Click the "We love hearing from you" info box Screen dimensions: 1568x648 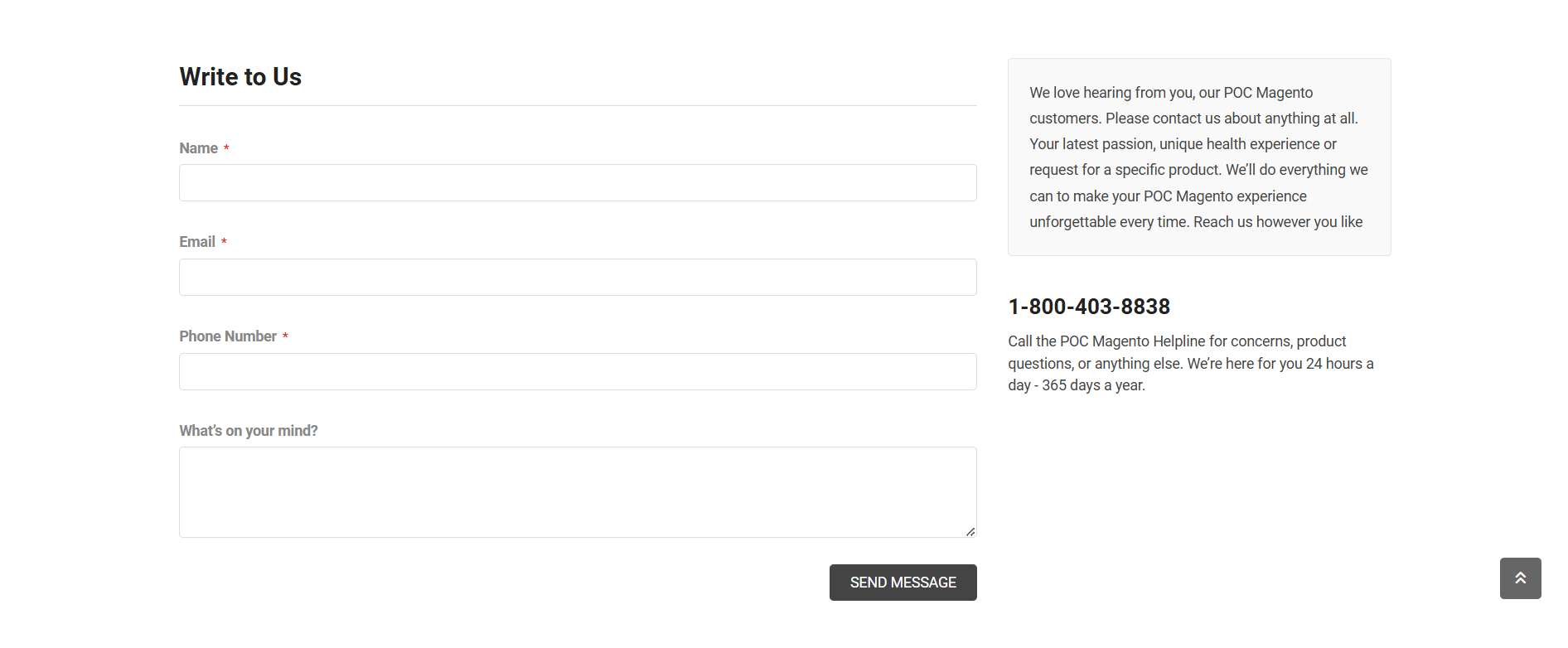1198,157
